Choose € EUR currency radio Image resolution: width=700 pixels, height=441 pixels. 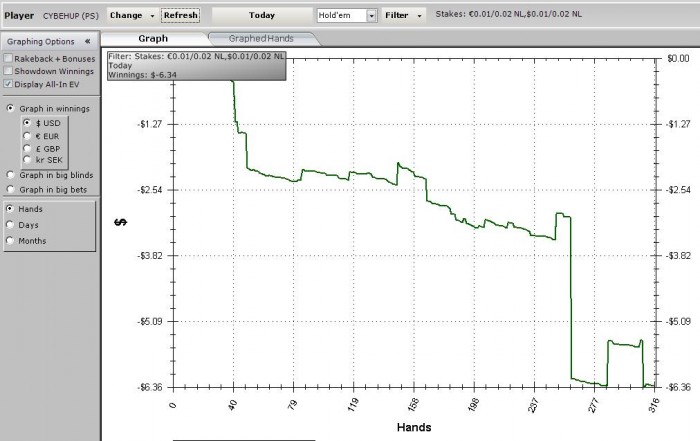[x=27, y=136]
